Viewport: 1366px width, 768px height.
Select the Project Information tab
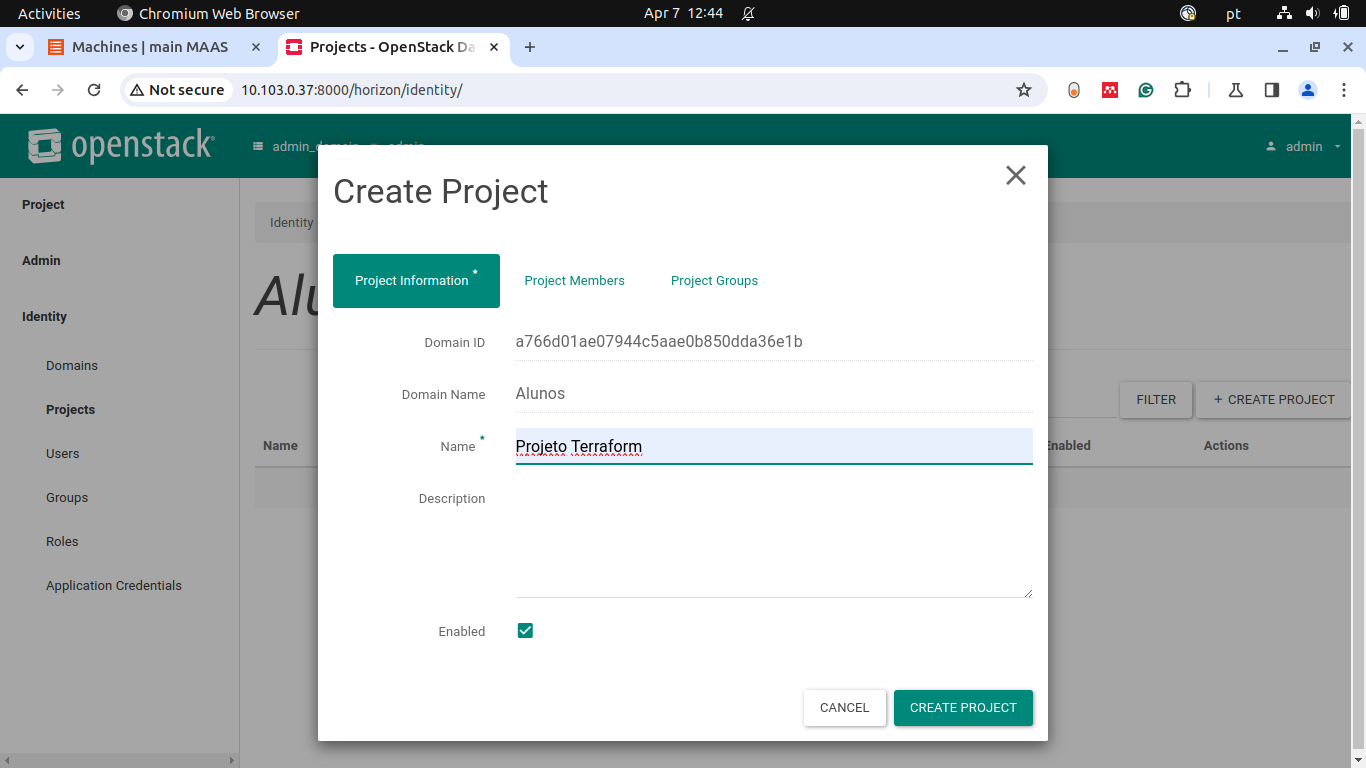point(416,281)
